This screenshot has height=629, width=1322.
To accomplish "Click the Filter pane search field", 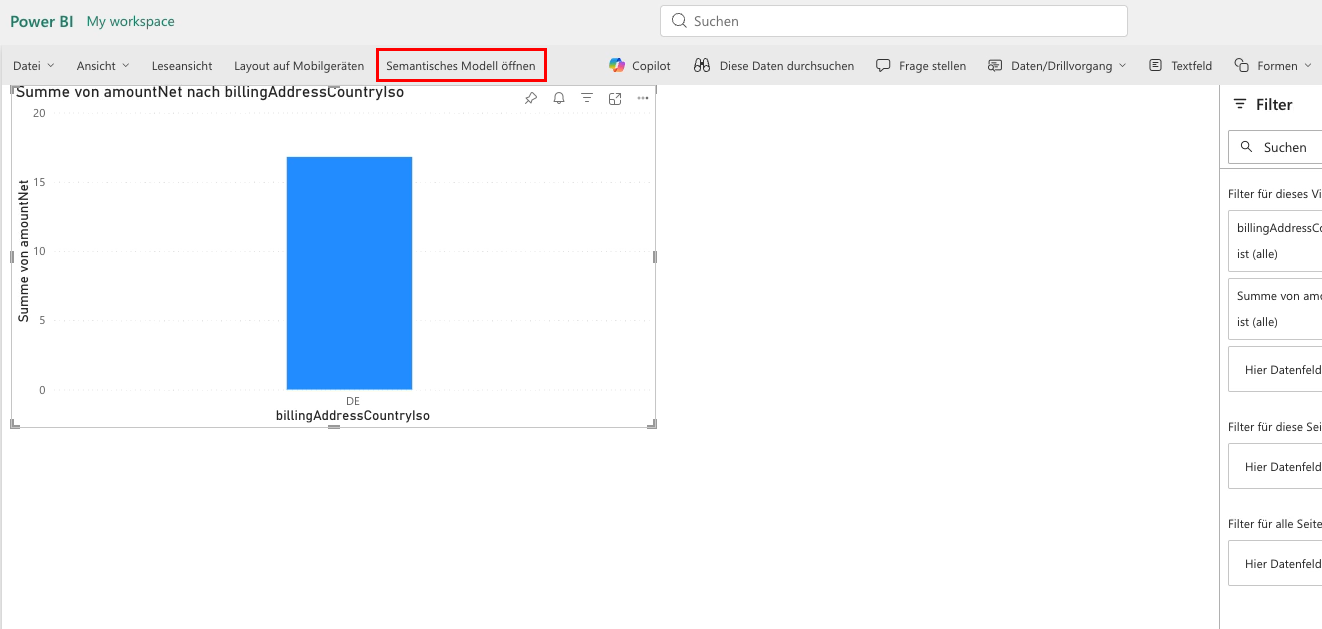I will tap(1275, 147).
